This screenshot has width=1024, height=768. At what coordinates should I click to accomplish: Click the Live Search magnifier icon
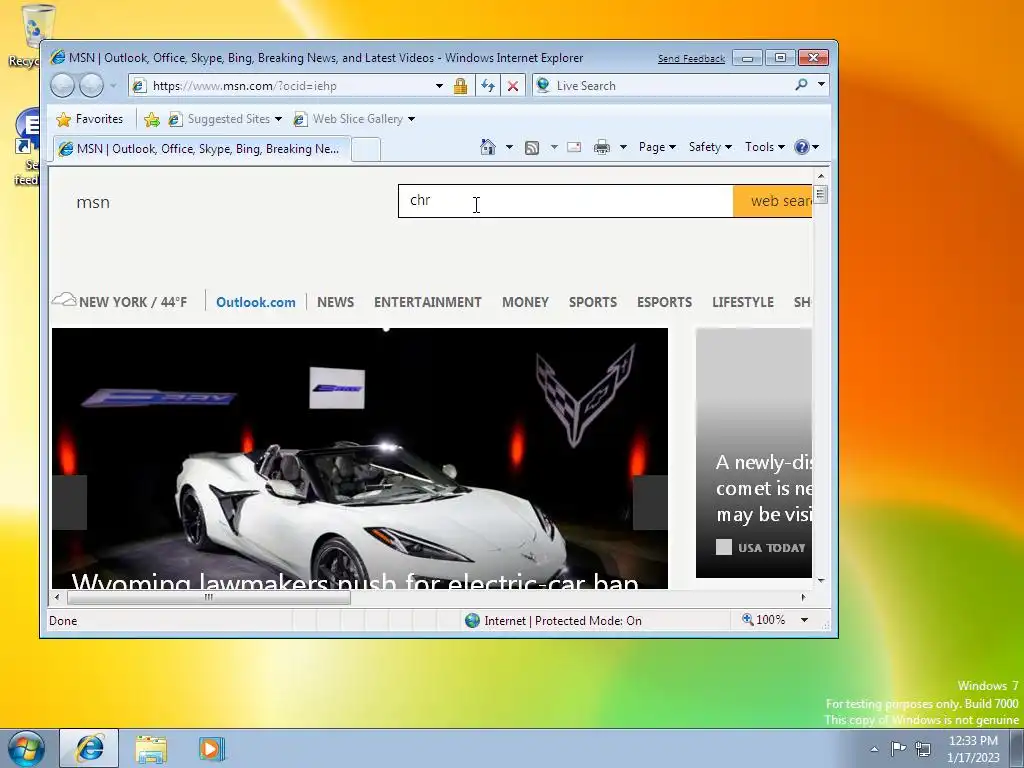click(801, 84)
